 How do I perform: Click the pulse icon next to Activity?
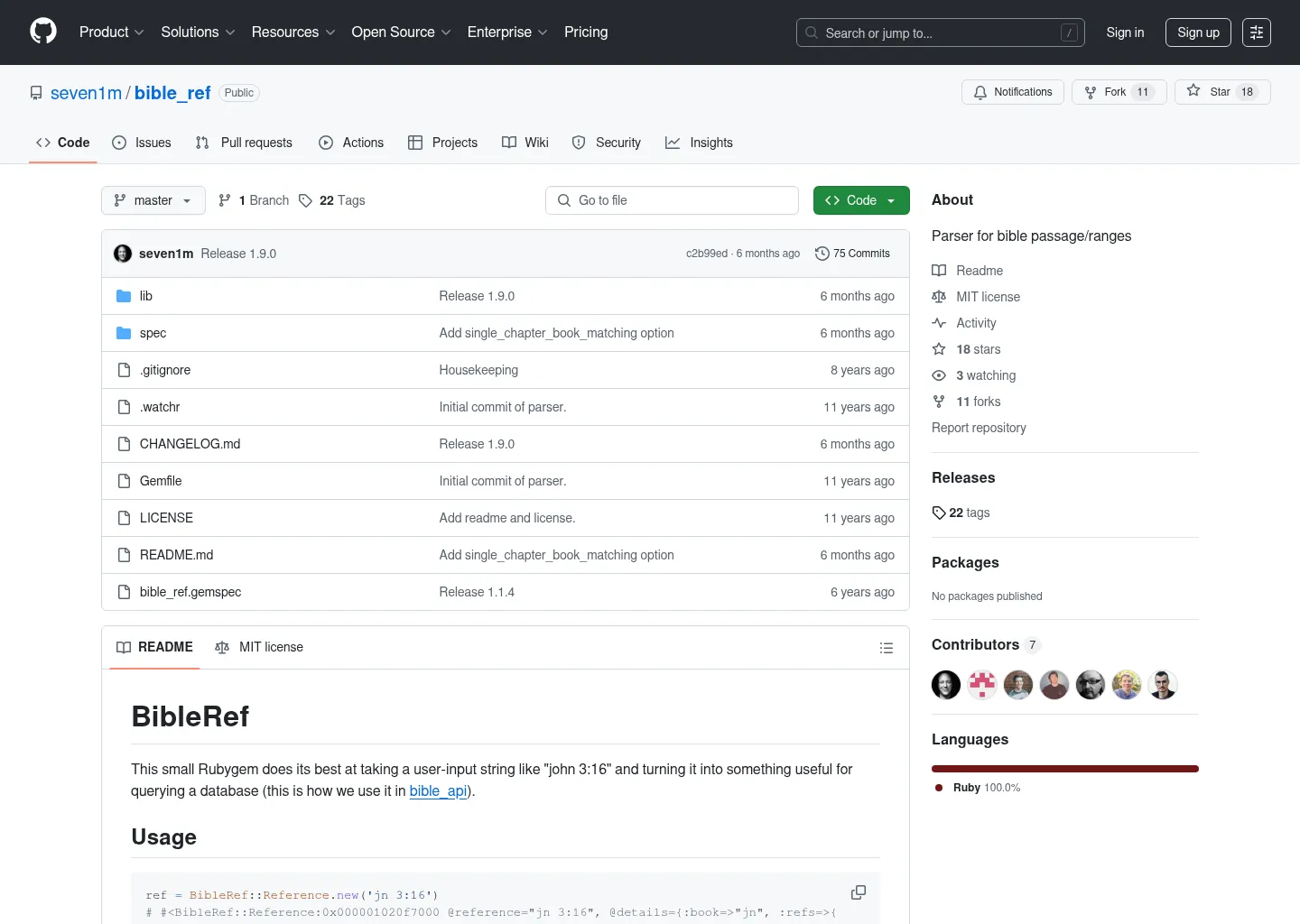coord(939,323)
